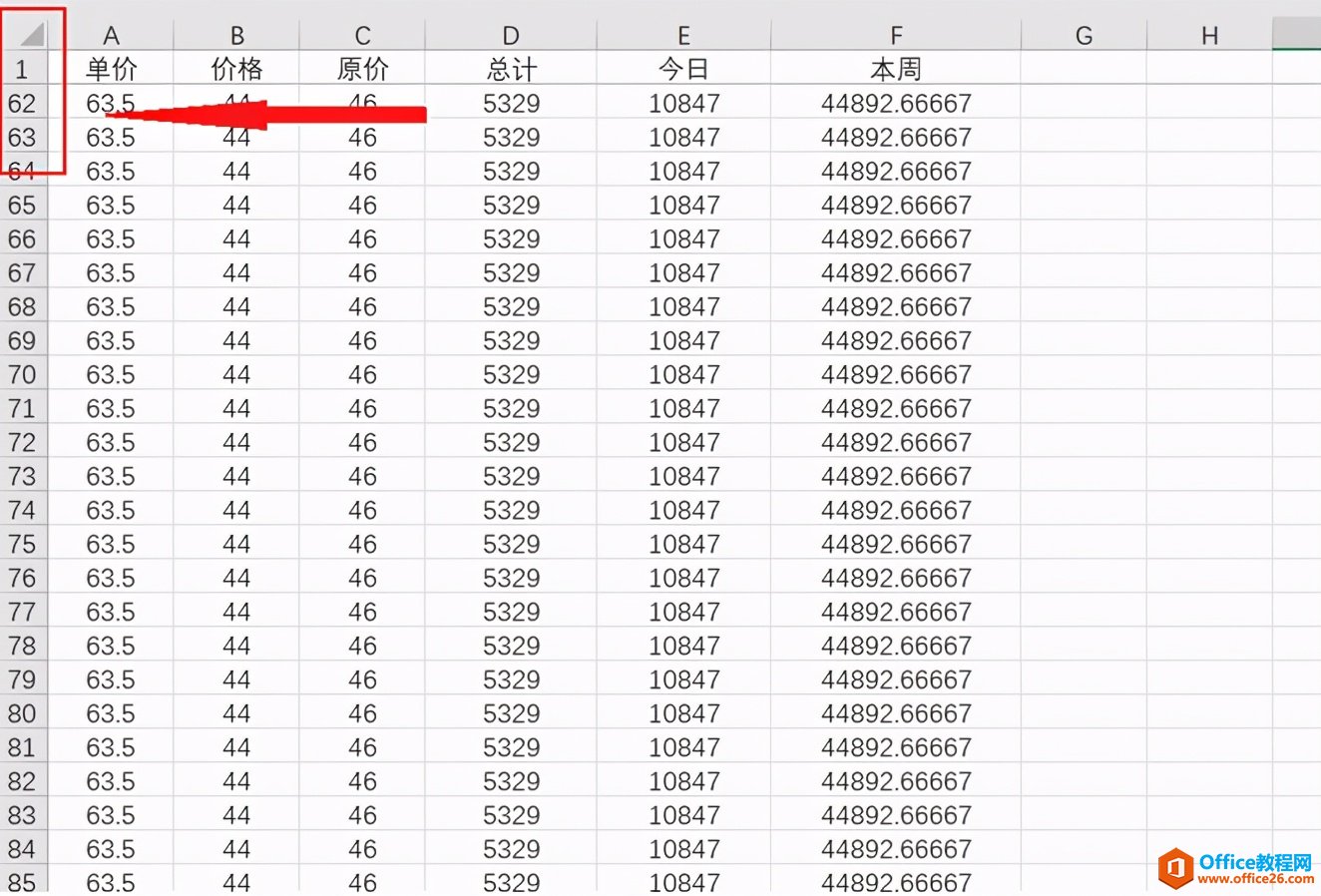Viewport: 1321px width, 896px height.
Task: Select row 67 header
Action: click(23, 272)
